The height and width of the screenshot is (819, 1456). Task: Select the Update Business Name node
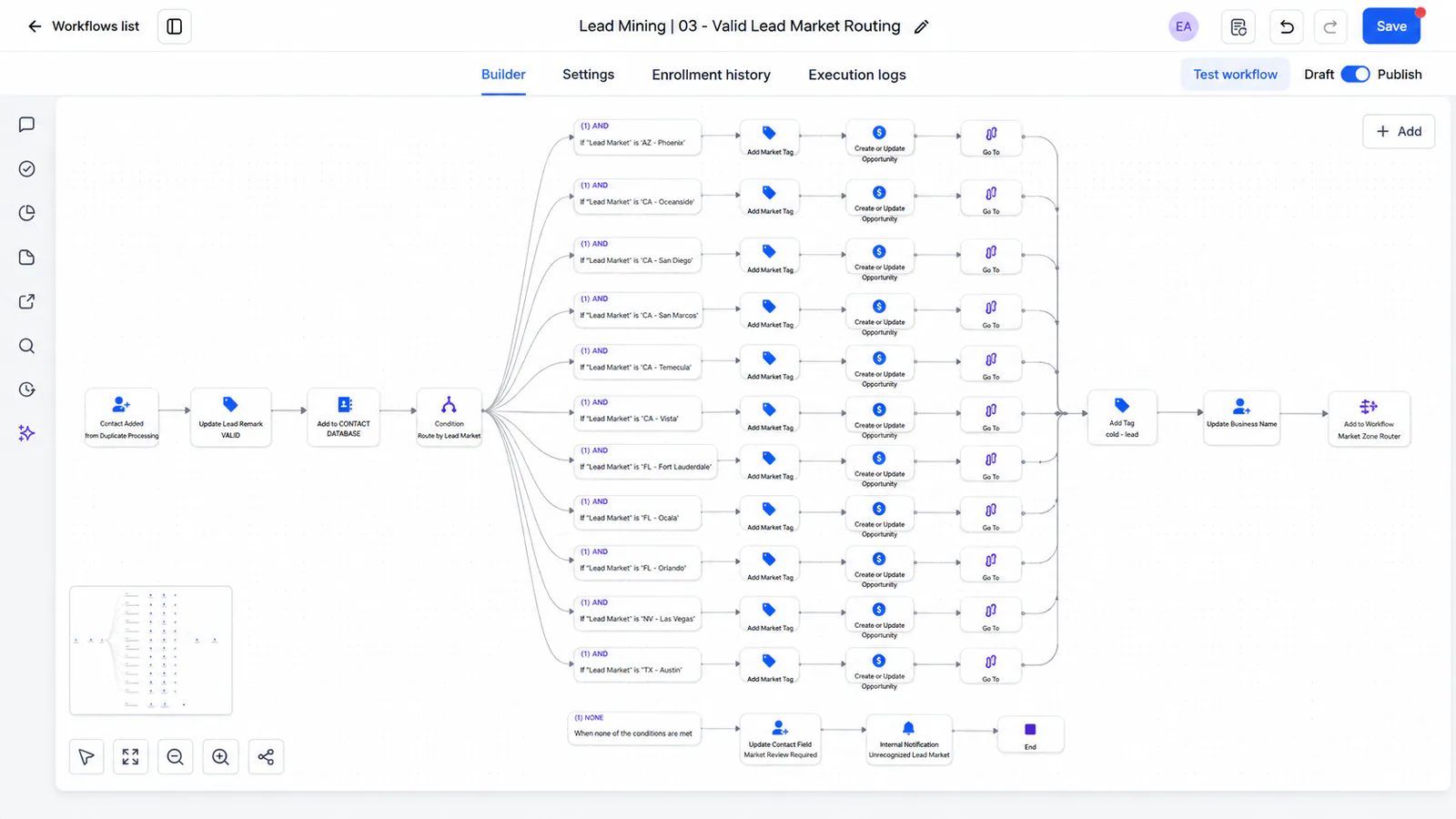point(1241,418)
